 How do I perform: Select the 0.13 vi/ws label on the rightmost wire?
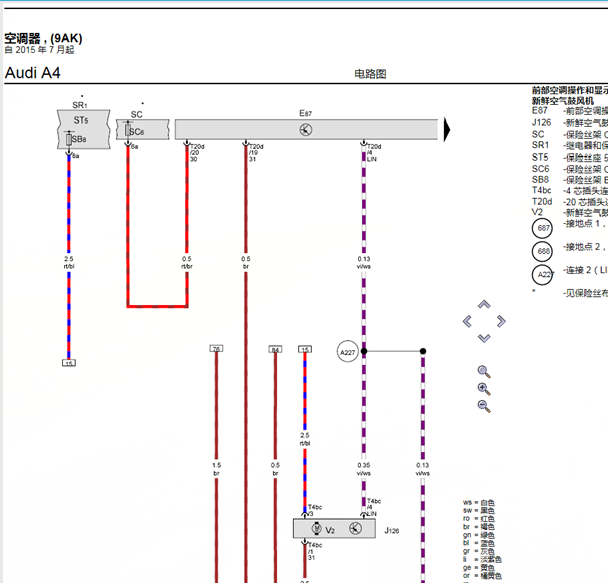click(423, 469)
